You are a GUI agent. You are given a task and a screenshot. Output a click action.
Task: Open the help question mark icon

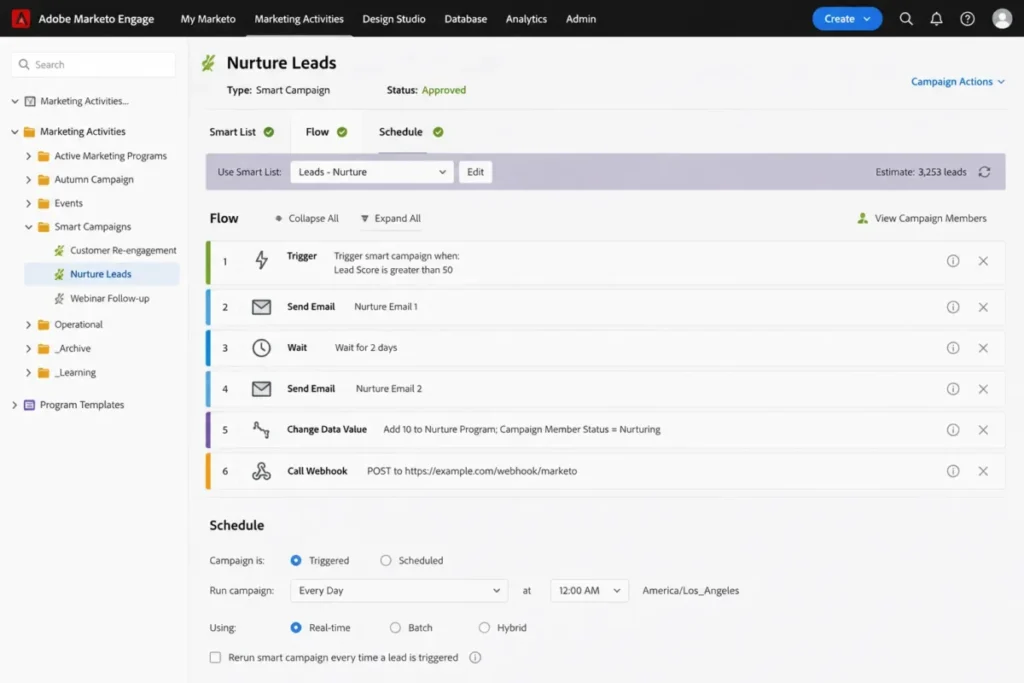point(967,19)
